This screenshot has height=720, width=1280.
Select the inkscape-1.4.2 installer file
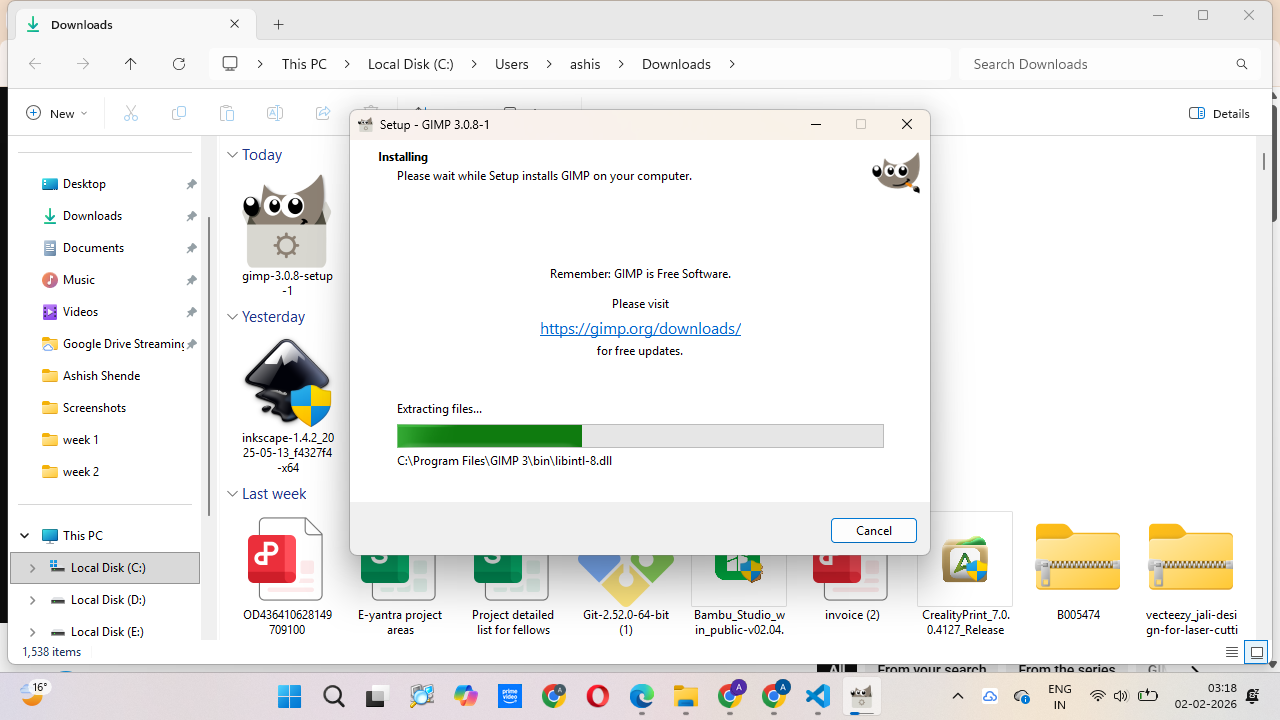pos(287,405)
